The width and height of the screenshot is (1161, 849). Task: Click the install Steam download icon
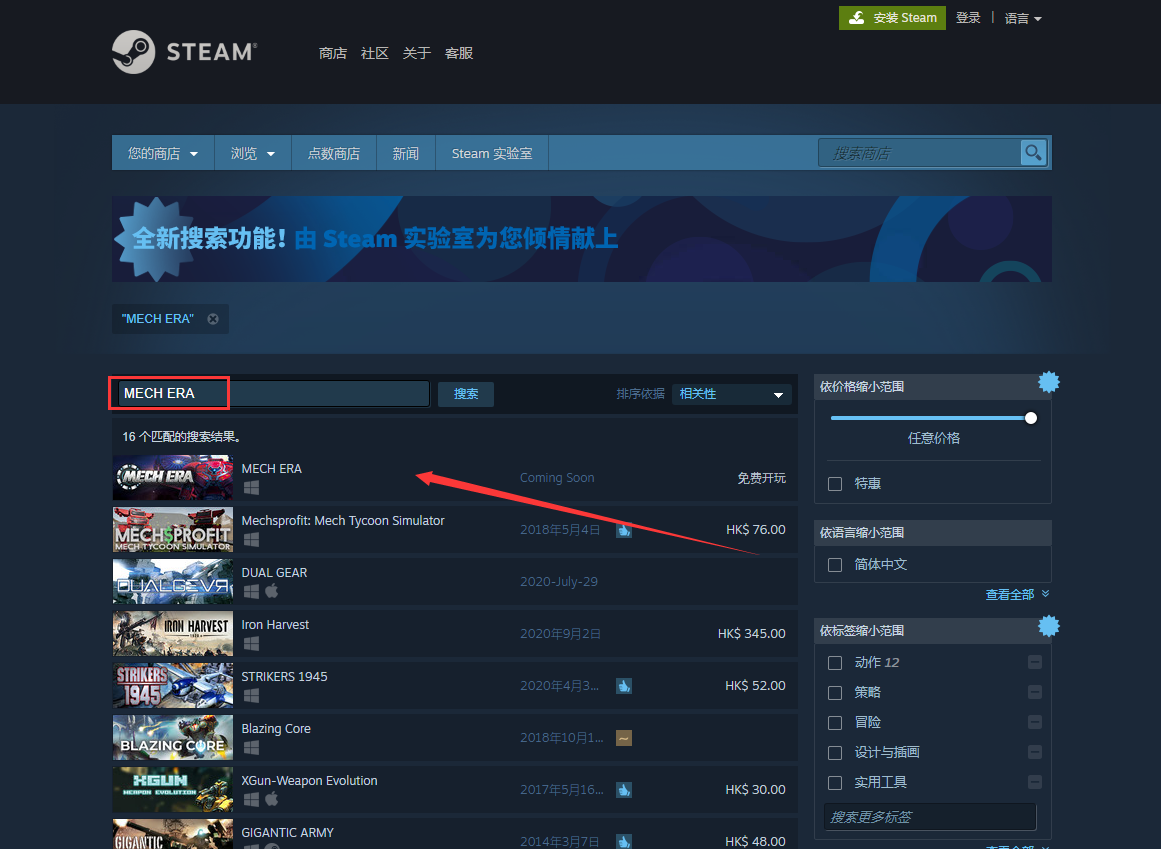857,18
